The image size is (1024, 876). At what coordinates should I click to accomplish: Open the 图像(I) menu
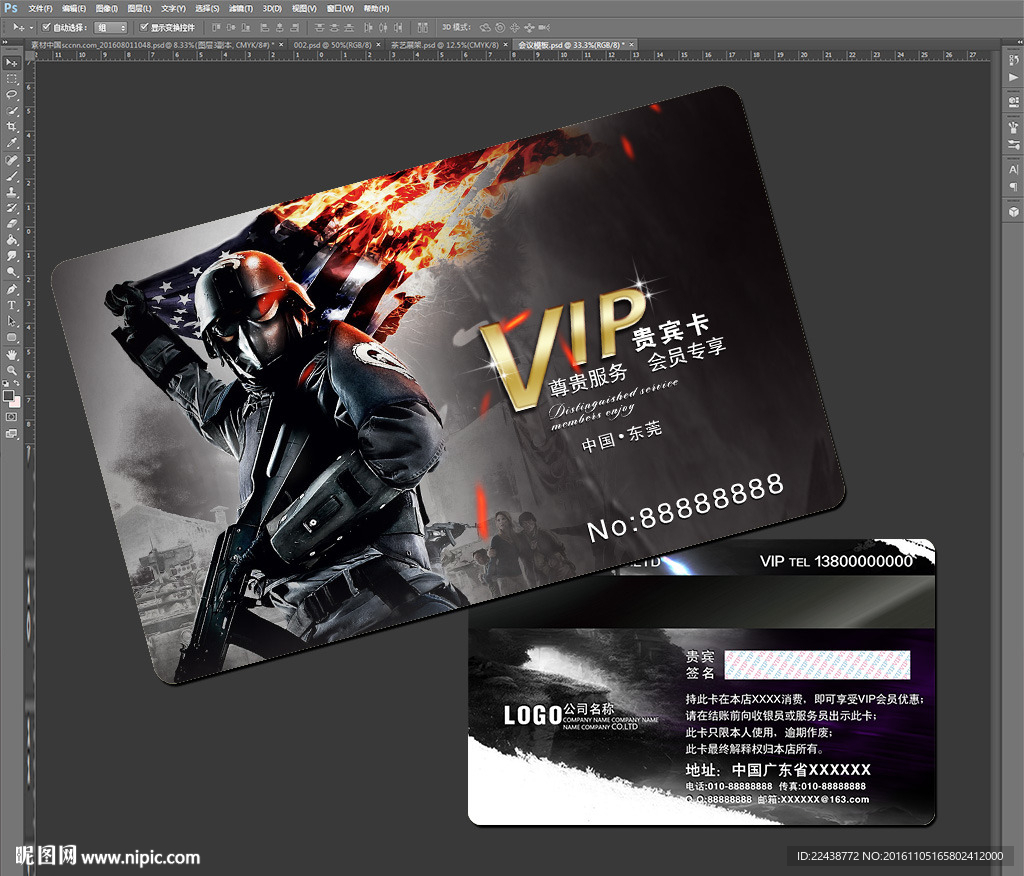click(106, 8)
